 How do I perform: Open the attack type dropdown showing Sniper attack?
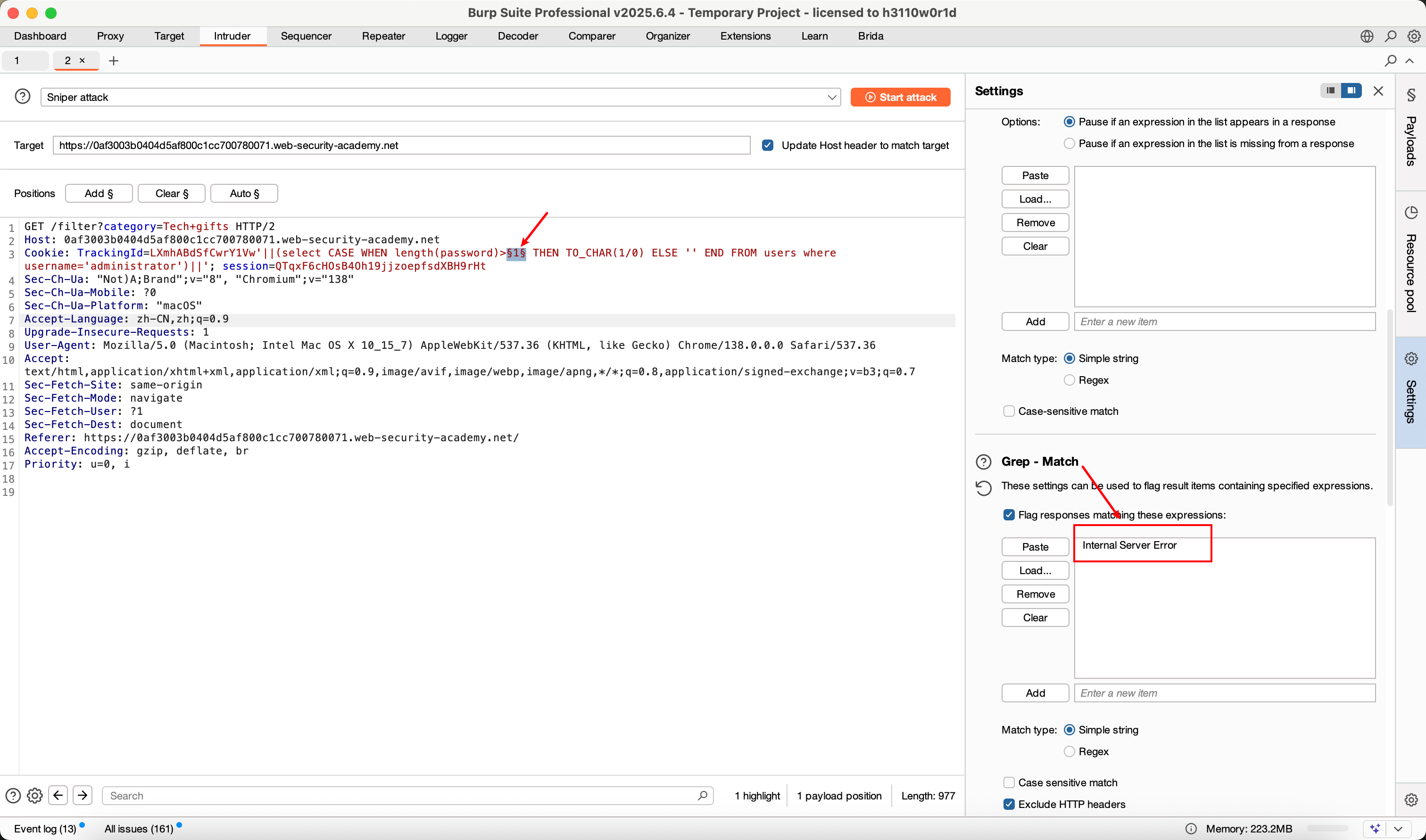440,98
